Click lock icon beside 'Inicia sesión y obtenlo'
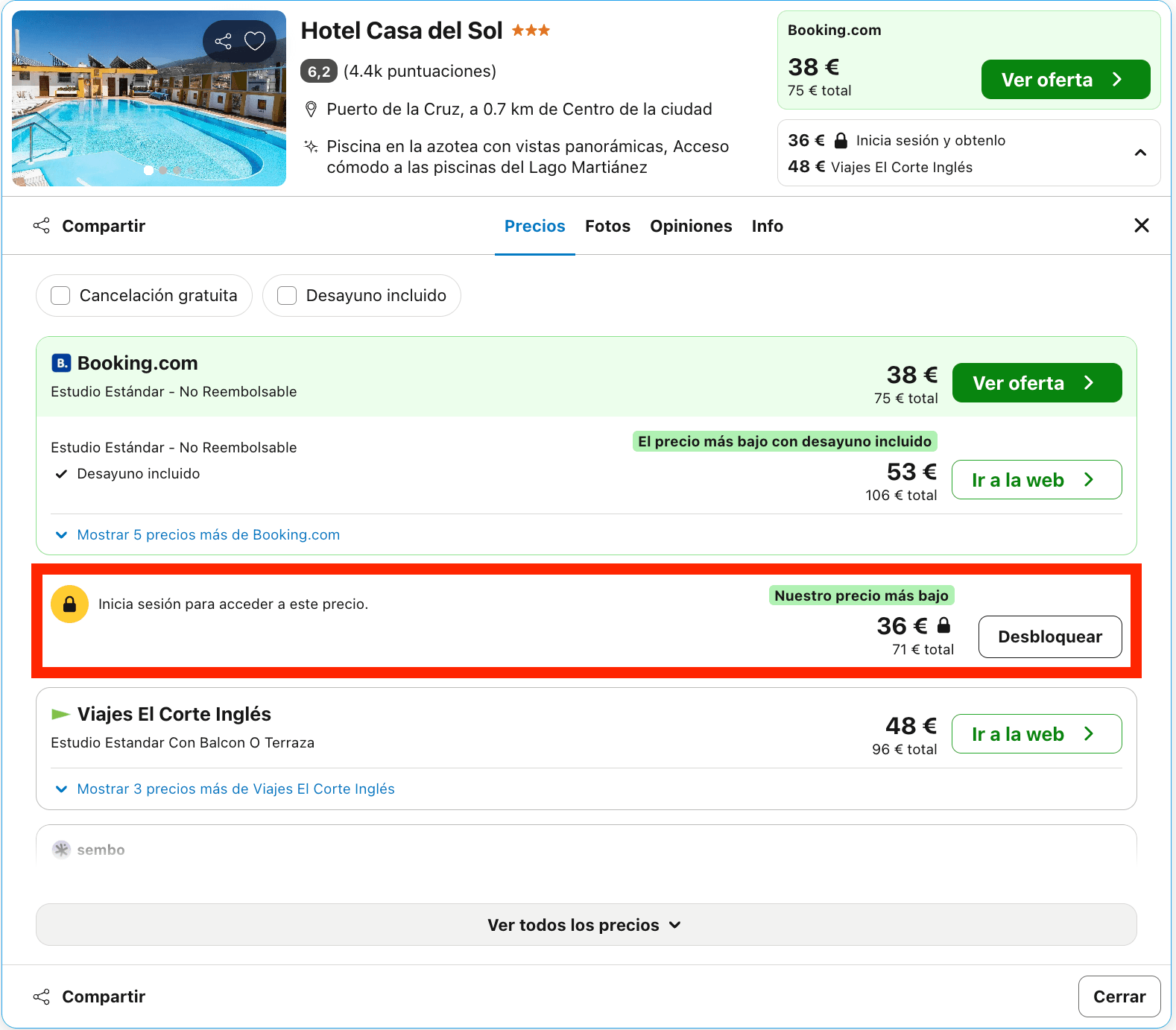This screenshot has width=1176, height=1030. (x=841, y=140)
